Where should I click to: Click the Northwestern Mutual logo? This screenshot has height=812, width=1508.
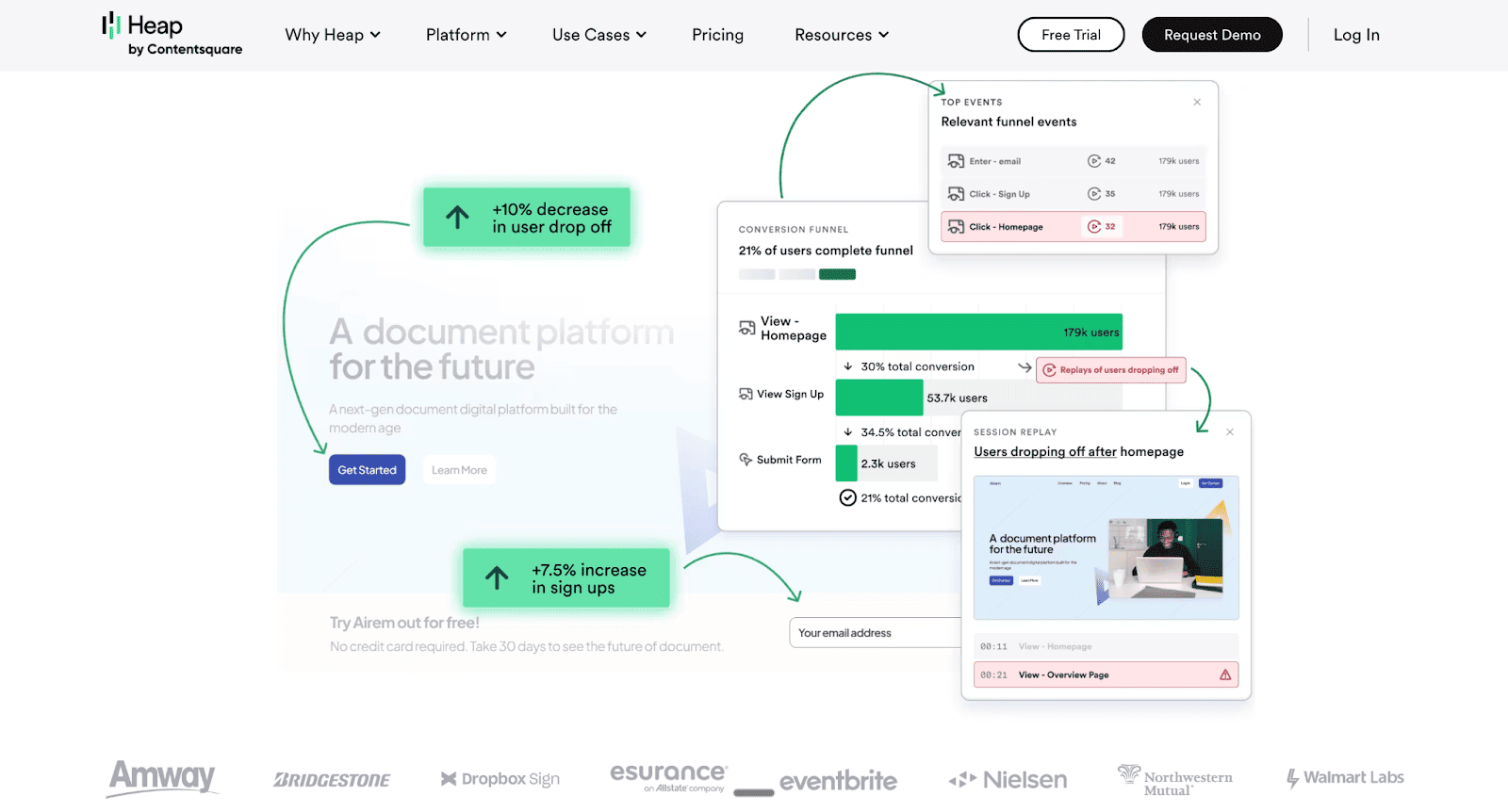tap(1175, 780)
